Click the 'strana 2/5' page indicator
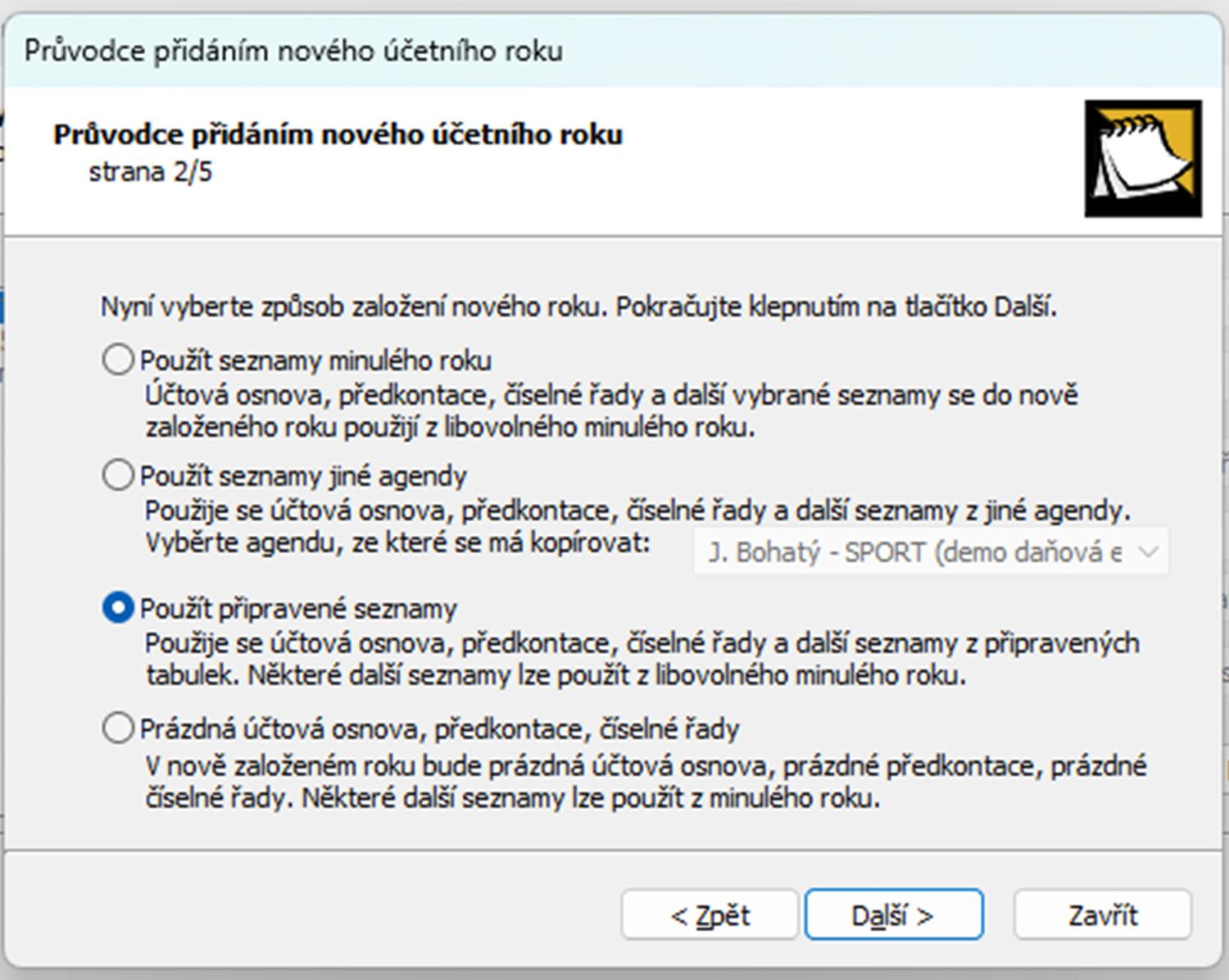Viewport: 1229px width, 980px height. click(x=150, y=172)
